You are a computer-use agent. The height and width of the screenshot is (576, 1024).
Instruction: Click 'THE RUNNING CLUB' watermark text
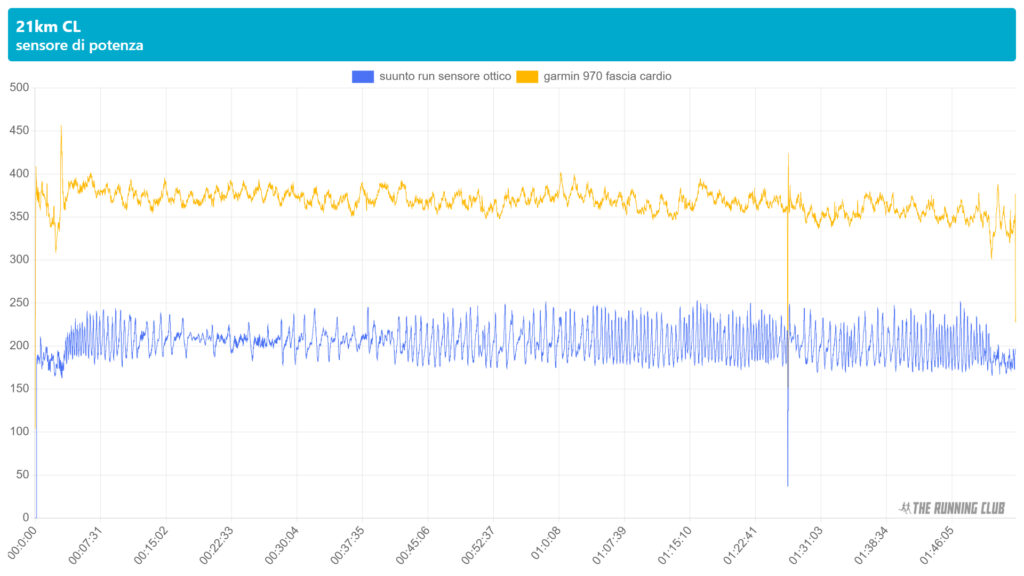click(x=960, y=508)
